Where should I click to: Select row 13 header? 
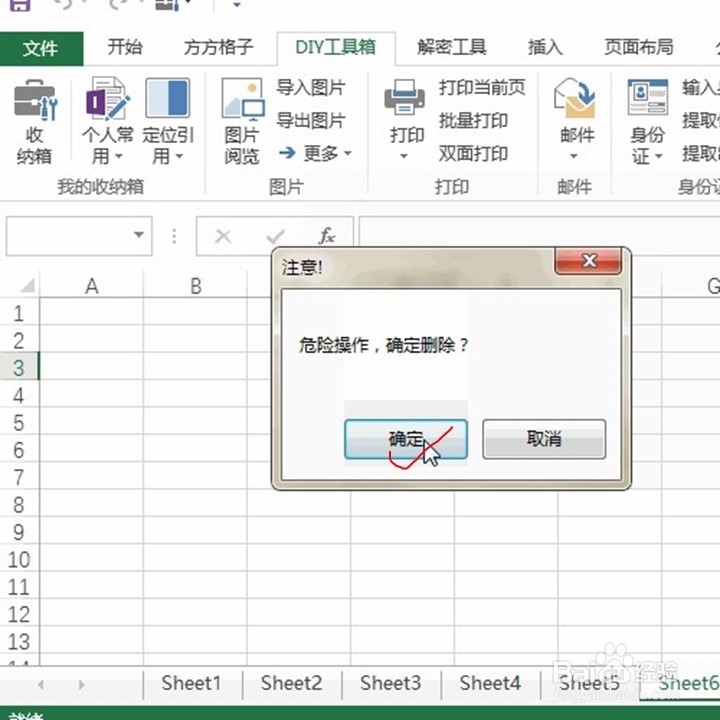pos(19,641)
